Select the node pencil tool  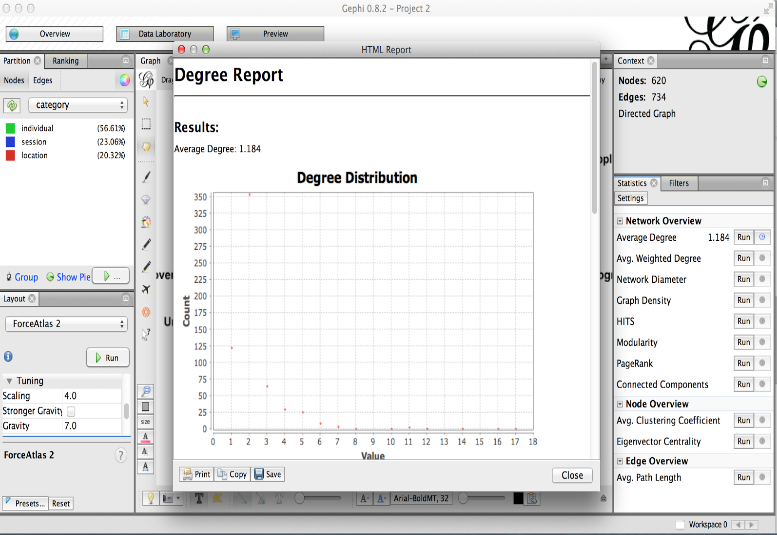point(146,244)
